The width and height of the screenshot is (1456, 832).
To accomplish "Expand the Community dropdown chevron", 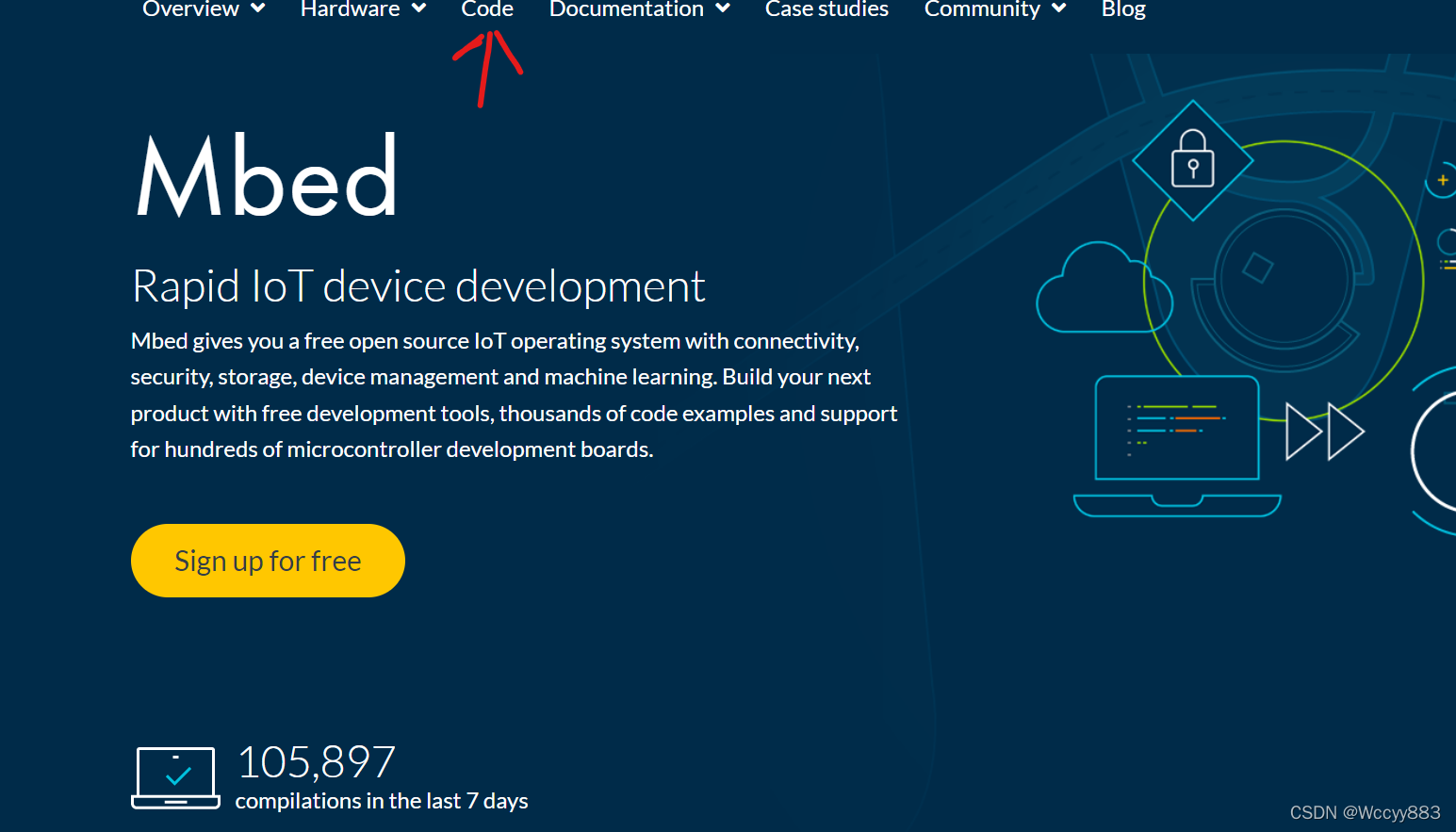I will pos(1059,8).
